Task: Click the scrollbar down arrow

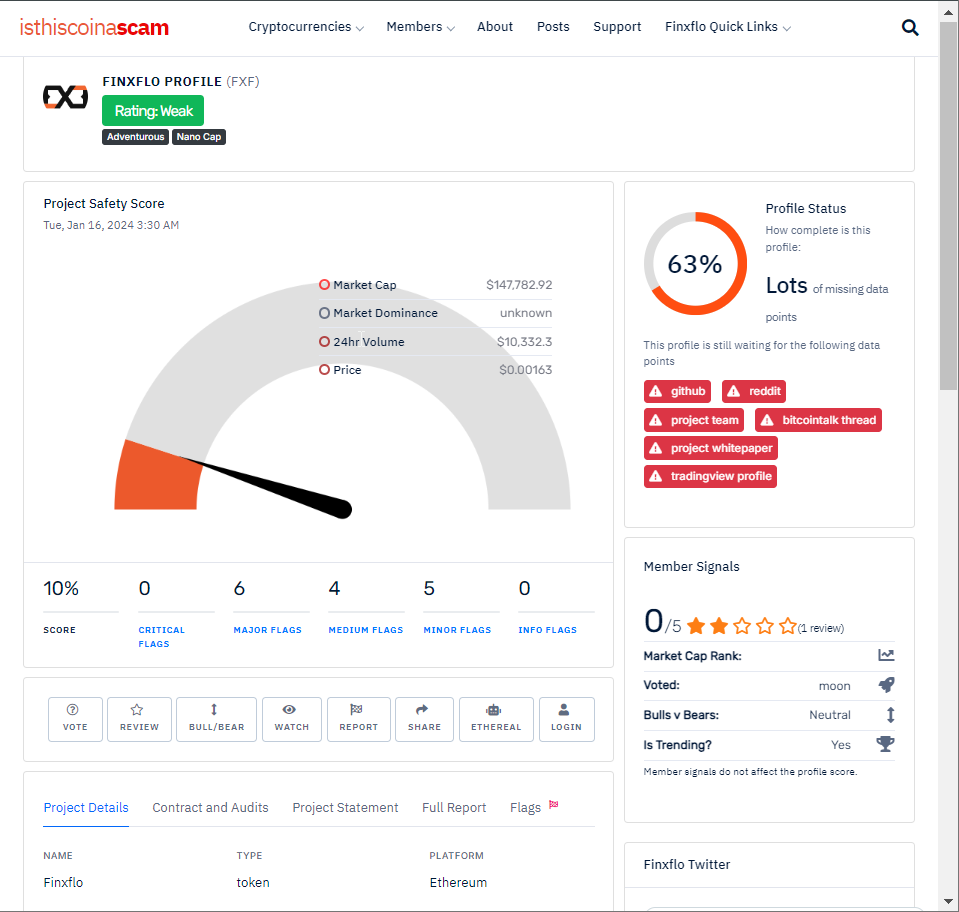Action: point(949,902)
